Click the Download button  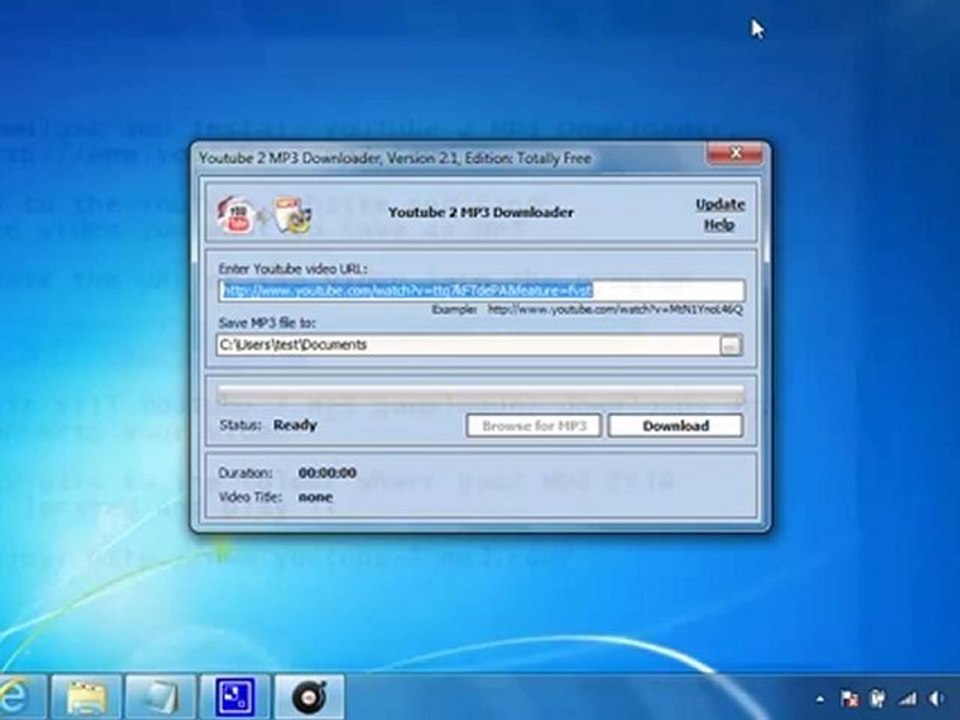676,426
